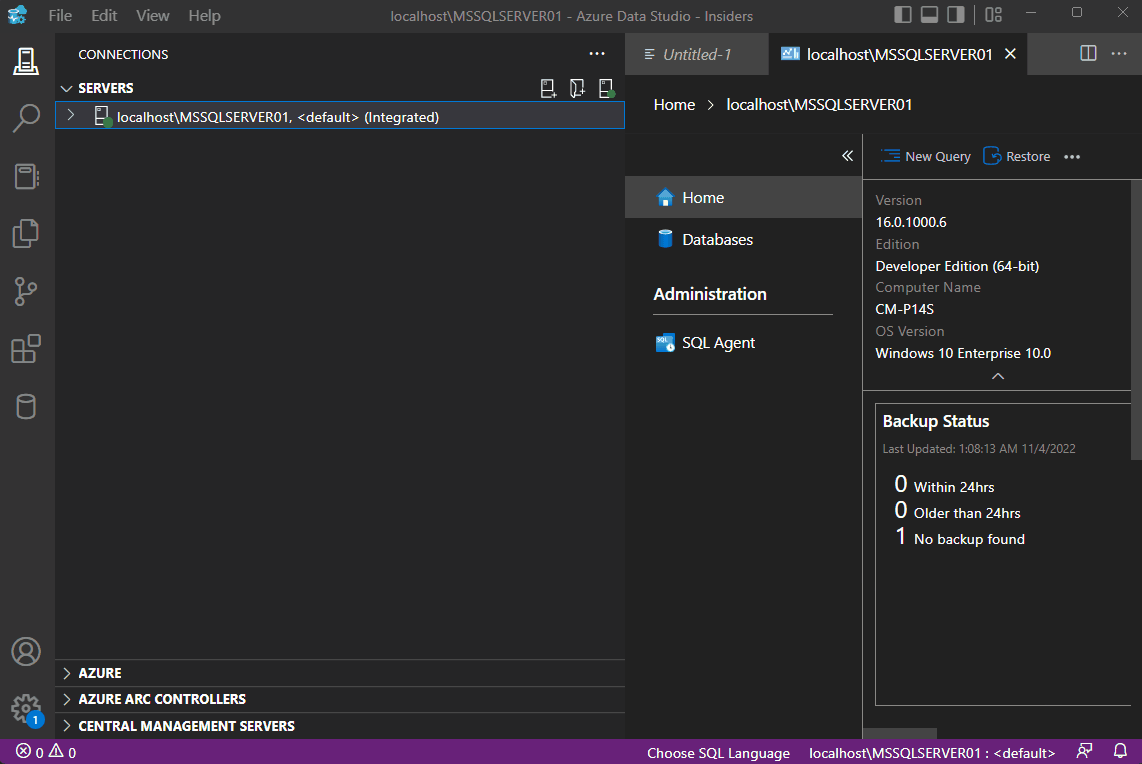The width and height of the screenshot is (1142, 764).
Task: Collapse the SERVERS section
Action: pos(66,87)
